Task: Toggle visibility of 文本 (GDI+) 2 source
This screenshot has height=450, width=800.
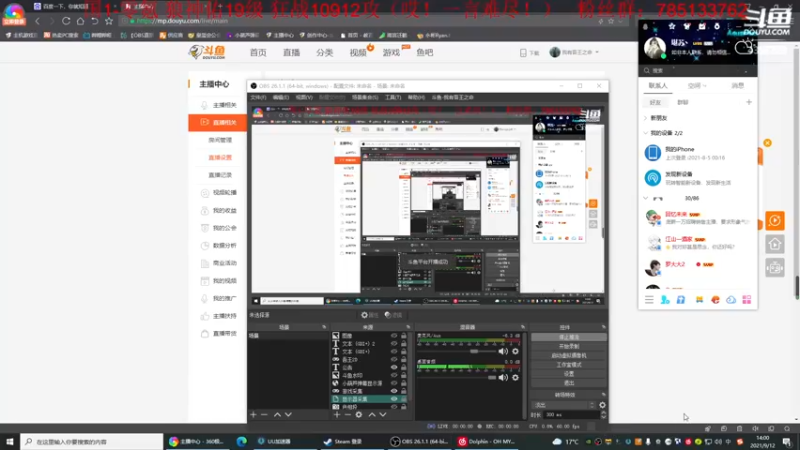Action: pos(394,343)
